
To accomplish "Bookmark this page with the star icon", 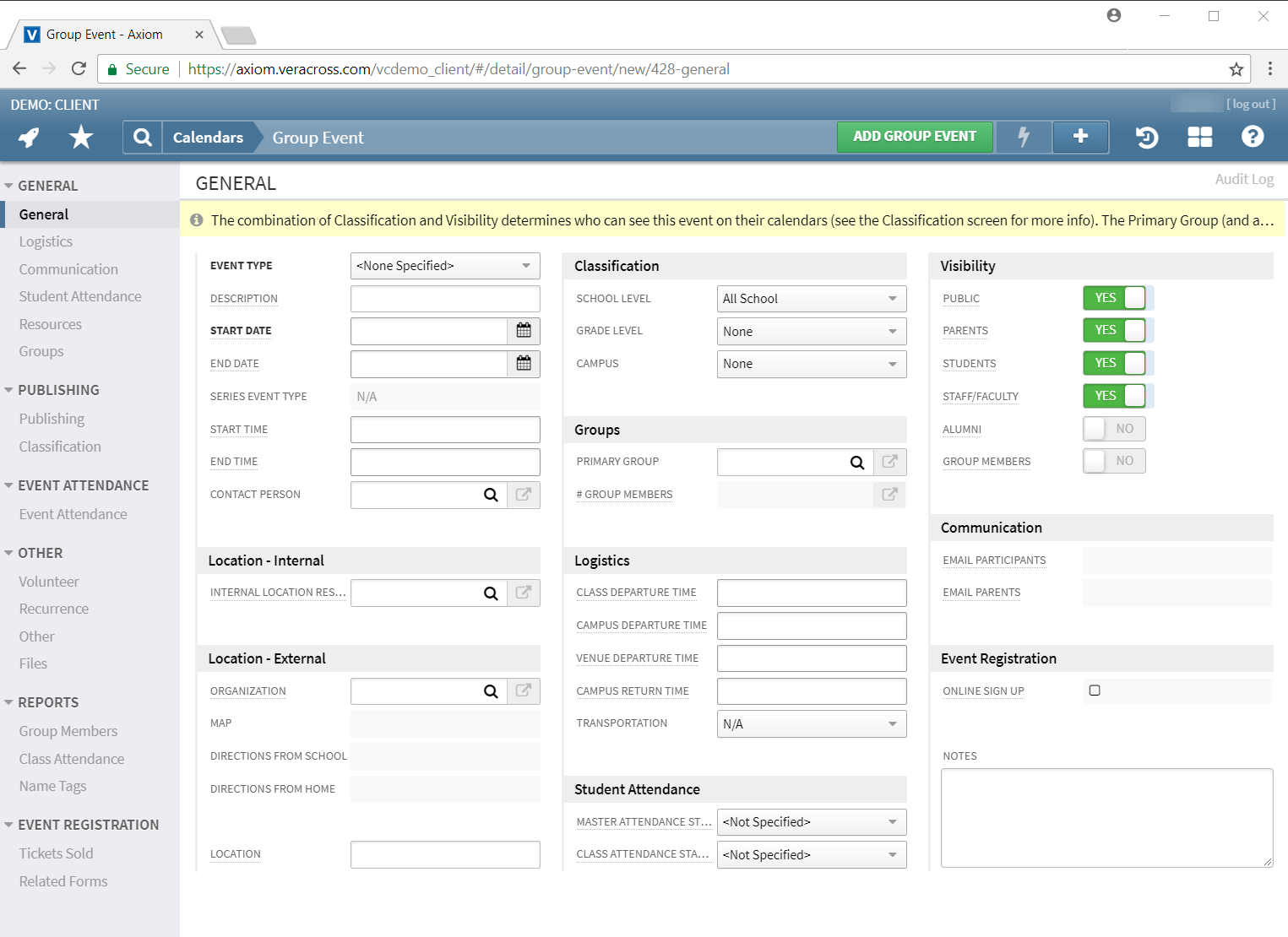I will click(x=1236, y=69).
